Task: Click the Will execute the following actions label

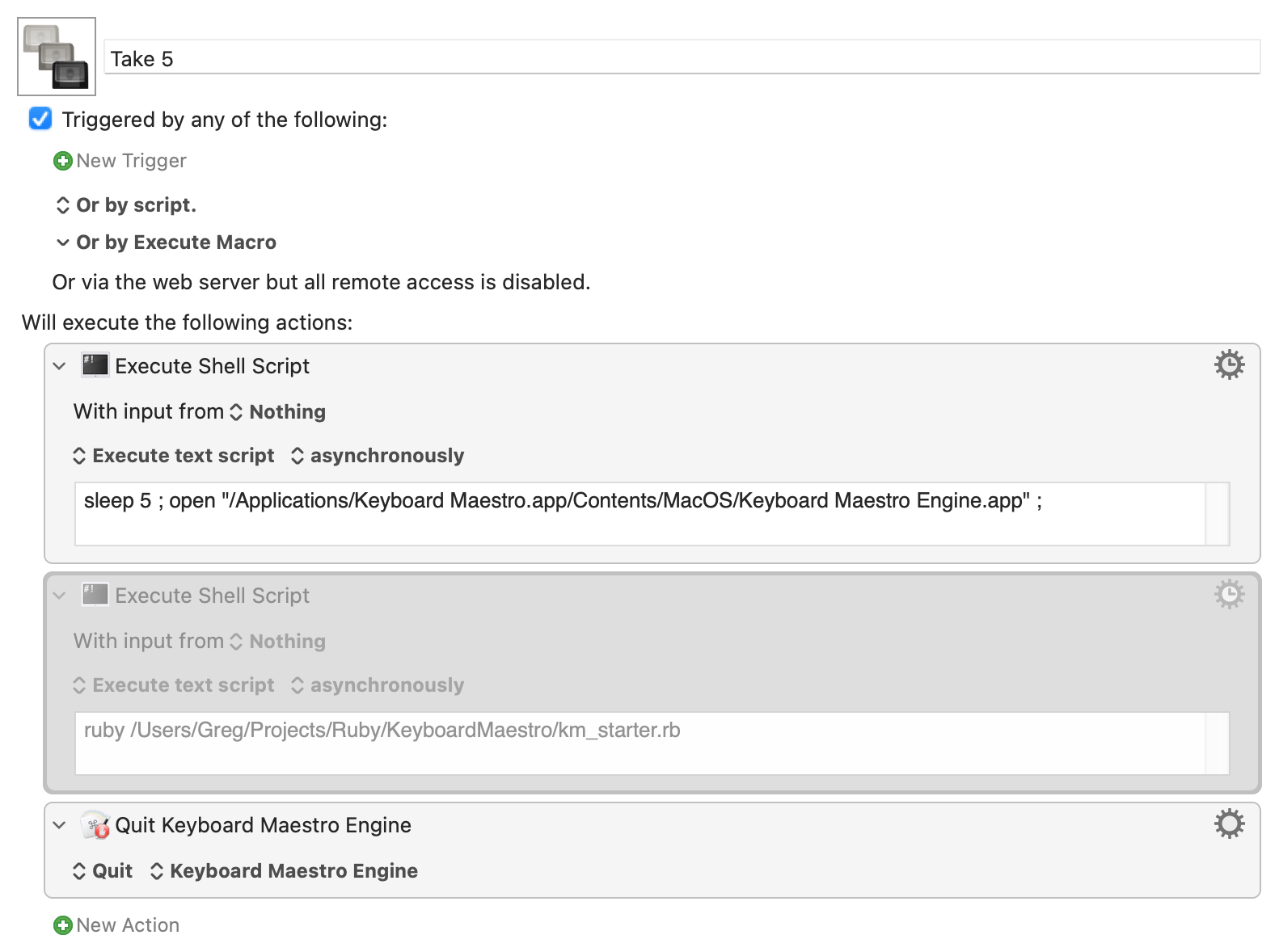Action: (187, 322)
